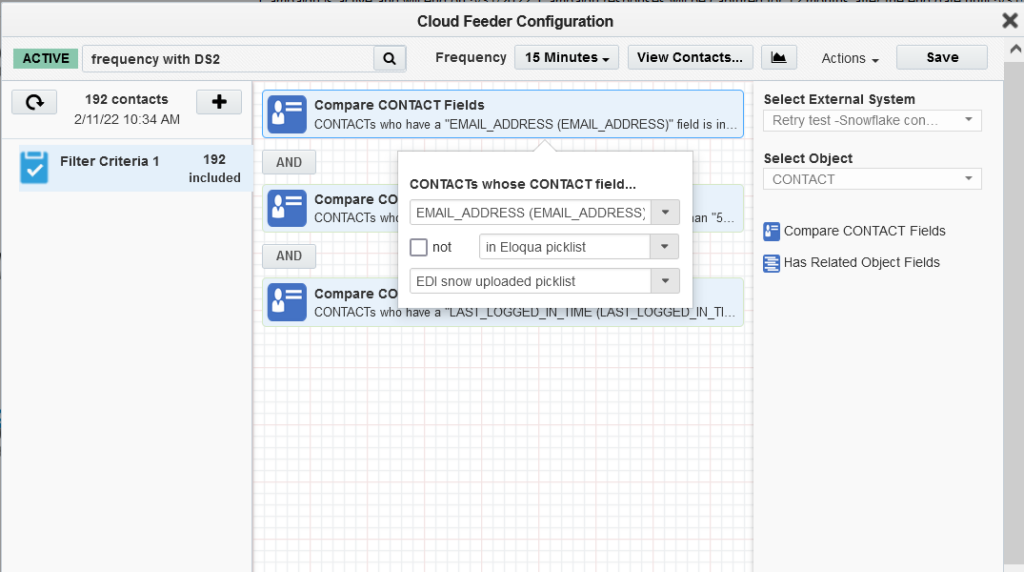Screen dimensions: 1024x572
Task: Click the search magnifier icon
Action: click(x=390, y=59)
